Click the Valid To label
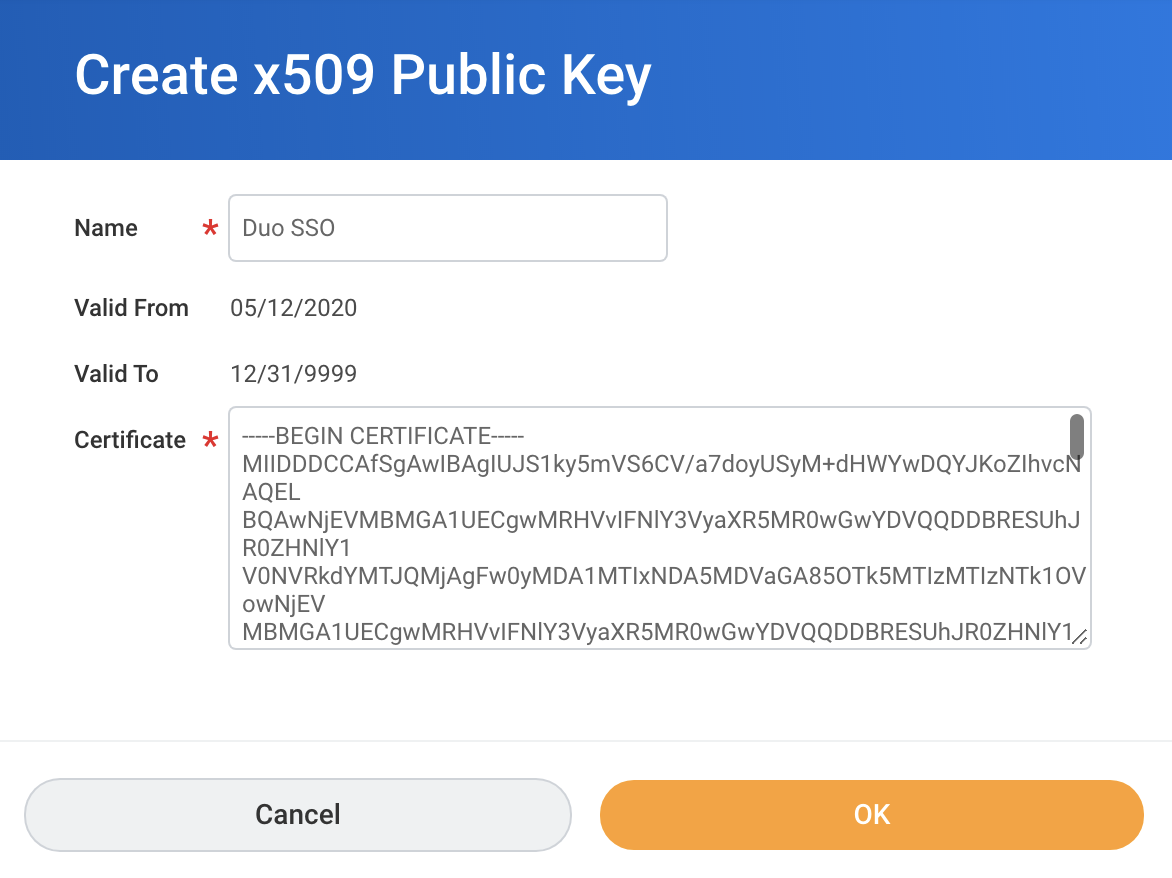 click(x=116, y=374)
